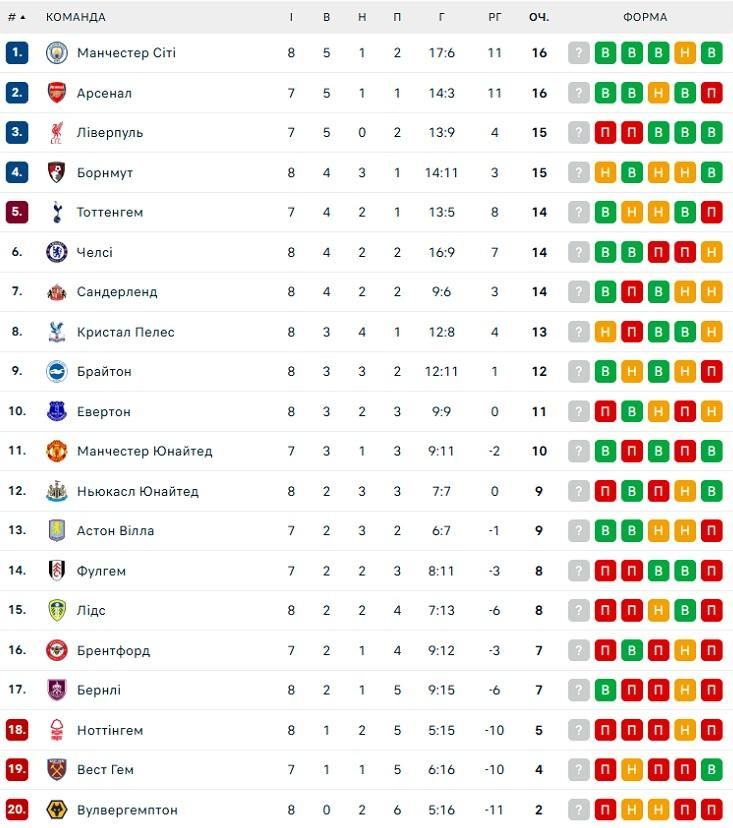The width and height of the screenshot is (733, 828).
Task: Sort table by РГ goal difference header
Action: [494, 17]
